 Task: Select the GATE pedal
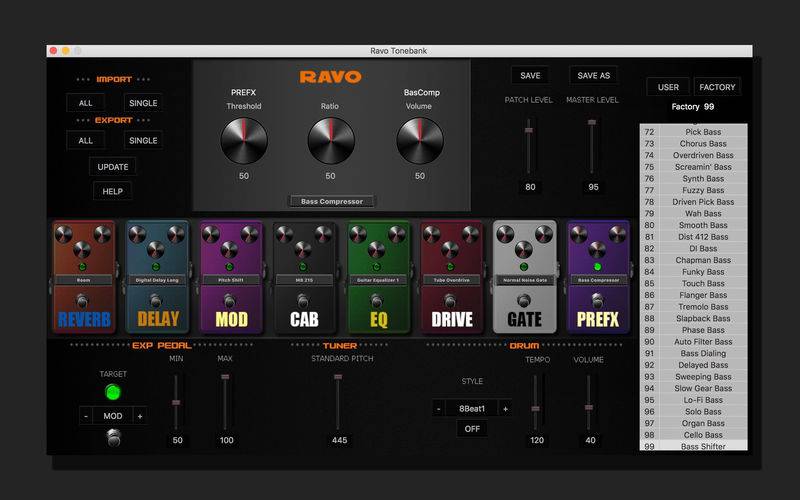524,277
